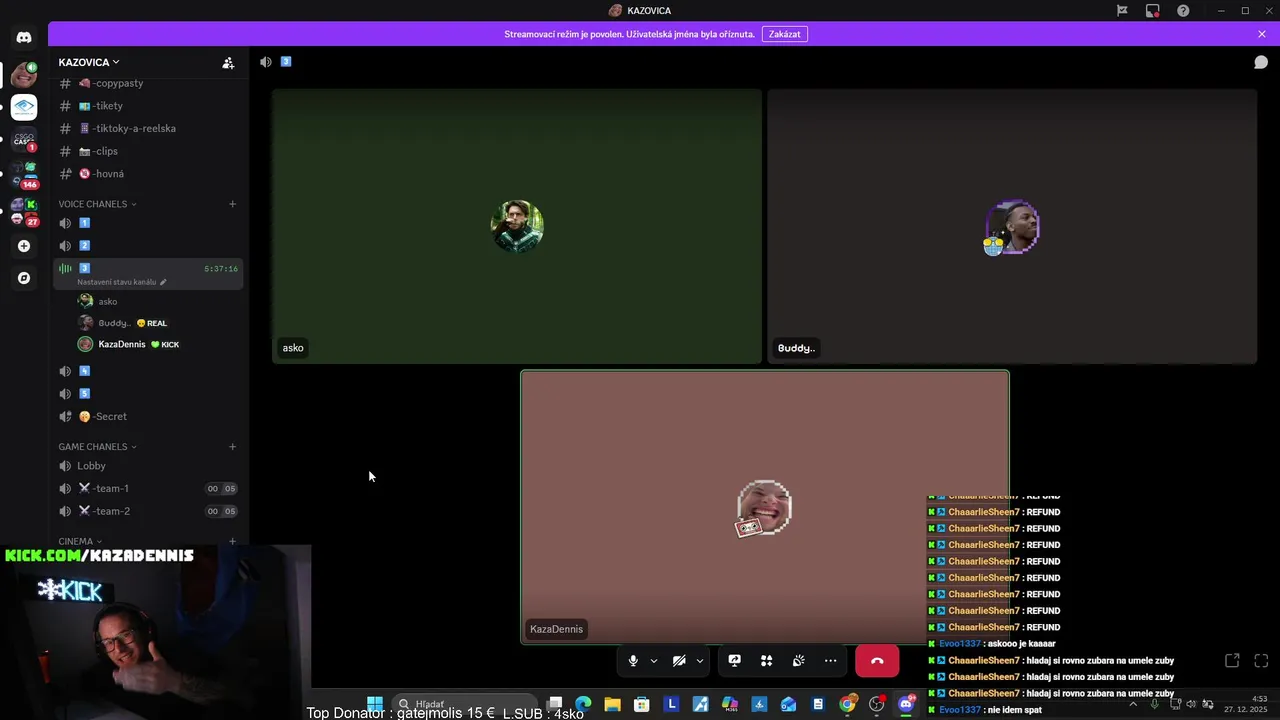Open Discord help question mark icon

point(1183,10)
